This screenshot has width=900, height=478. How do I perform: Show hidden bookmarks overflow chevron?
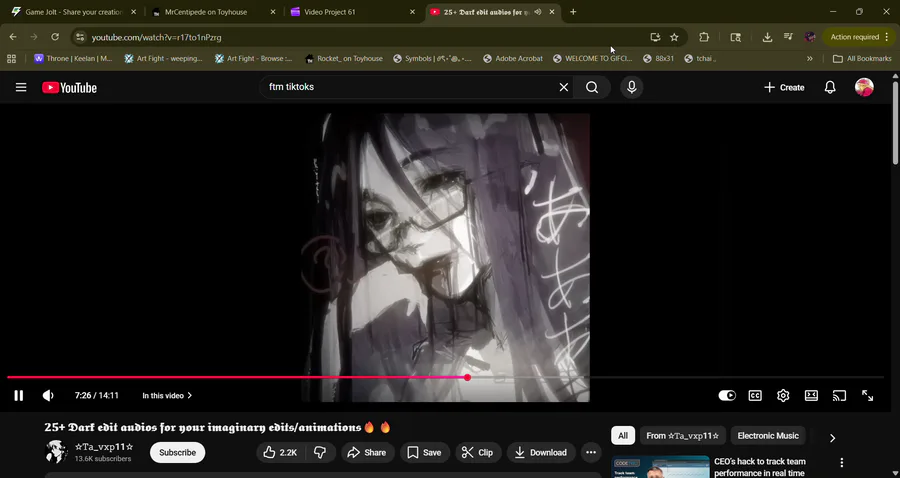coord(809,59)
